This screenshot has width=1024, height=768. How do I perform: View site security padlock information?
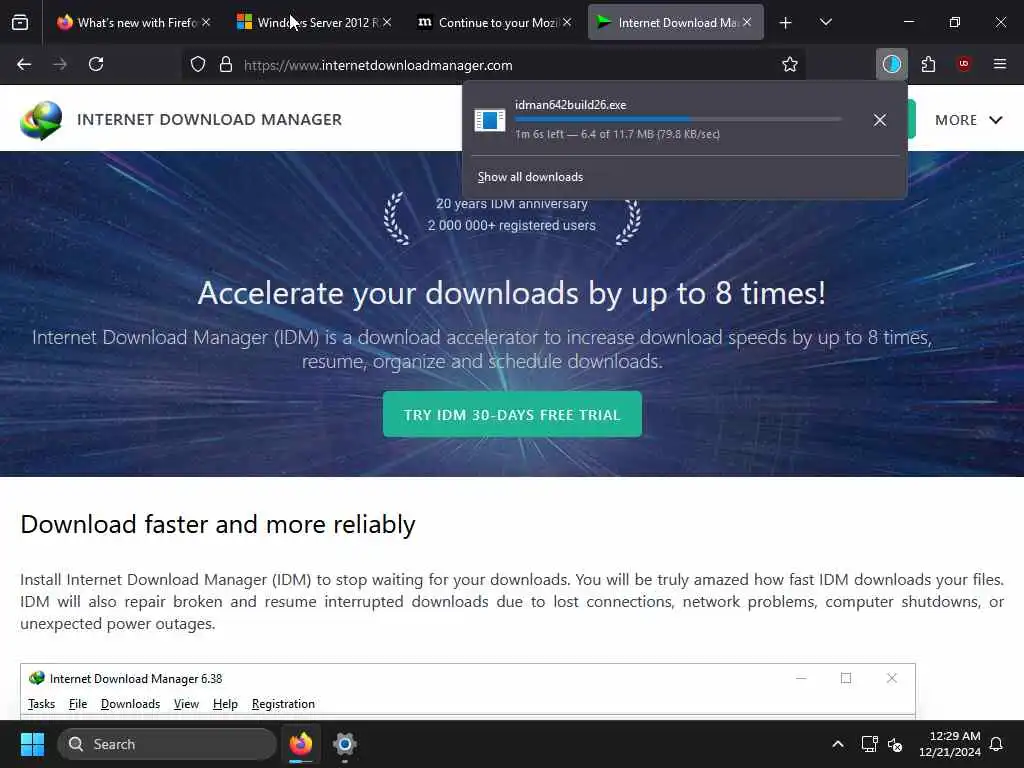226,65
